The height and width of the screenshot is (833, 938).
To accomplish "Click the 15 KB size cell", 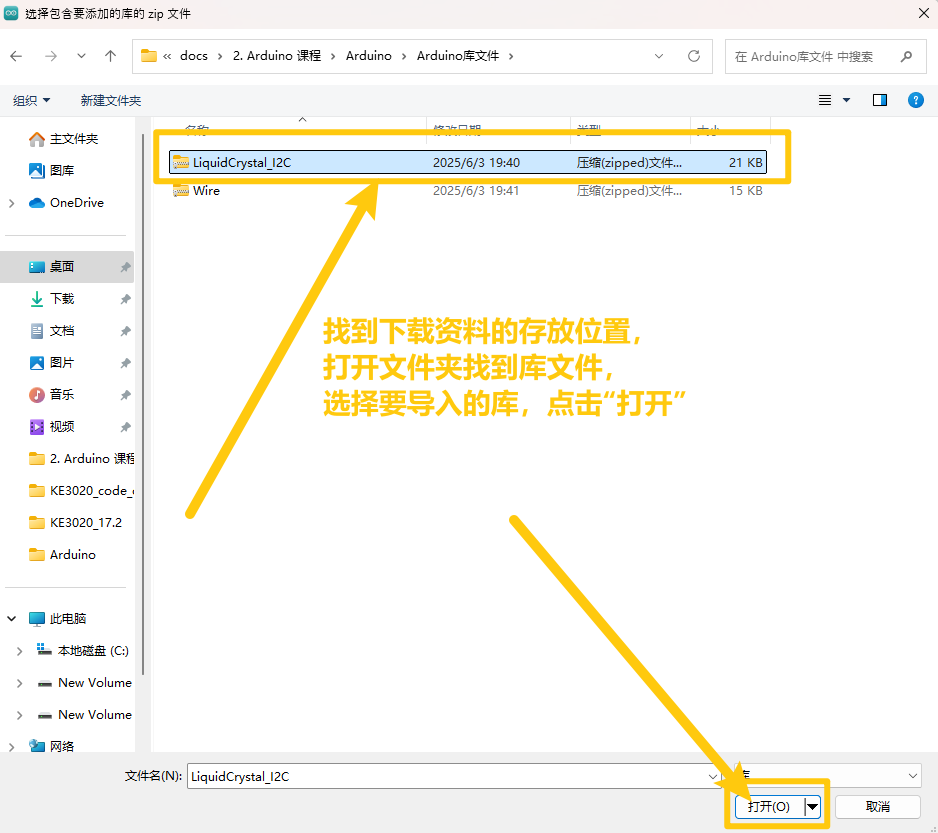I will pos(745,191).
